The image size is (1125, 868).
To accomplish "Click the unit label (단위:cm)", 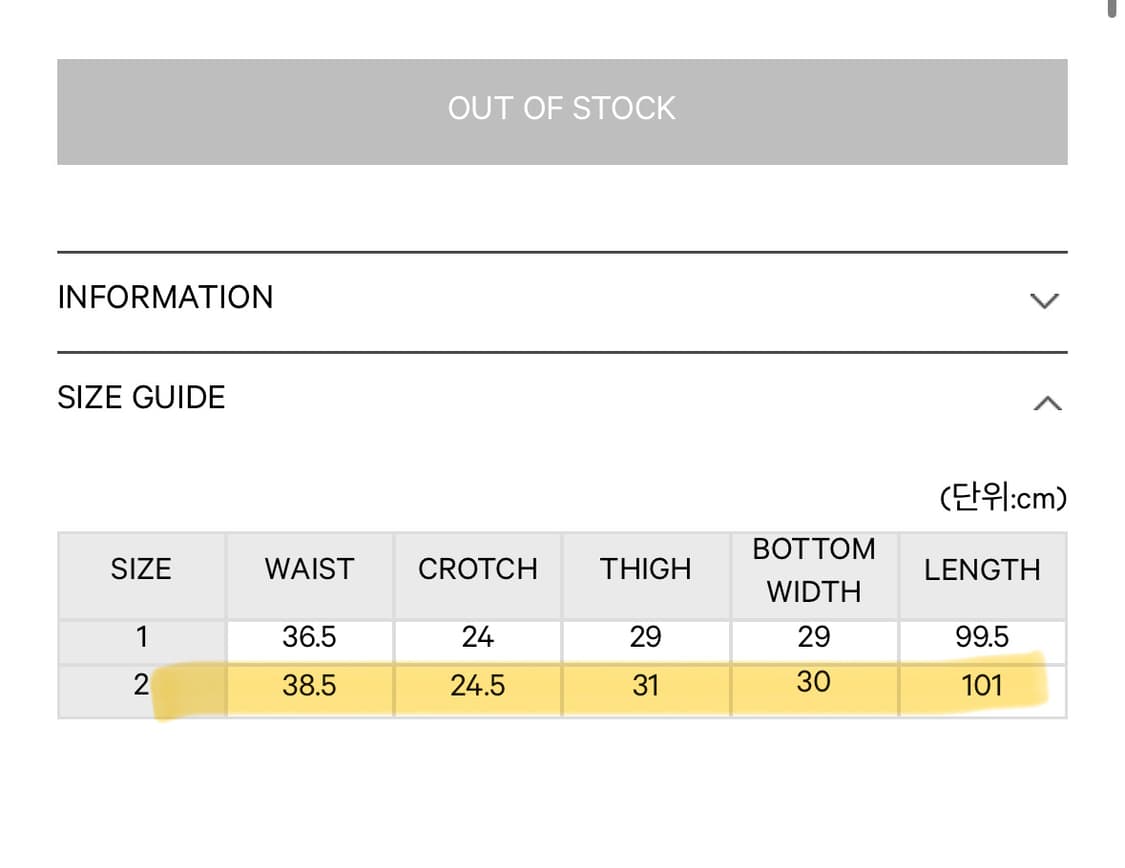I will pyautogui.click(x=1003, y=497).
